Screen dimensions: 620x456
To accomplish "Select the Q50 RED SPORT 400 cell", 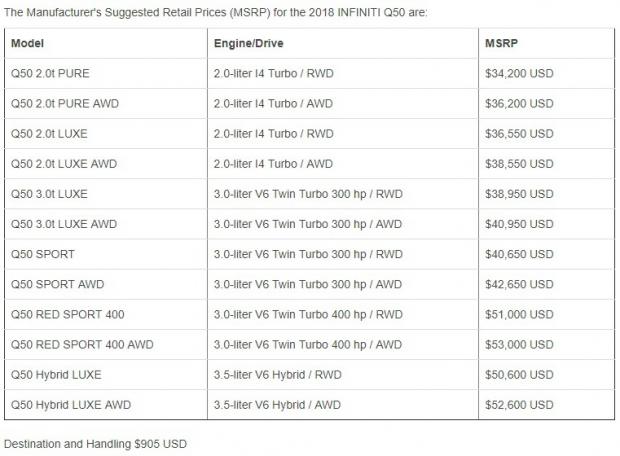I will coord(67,315).
